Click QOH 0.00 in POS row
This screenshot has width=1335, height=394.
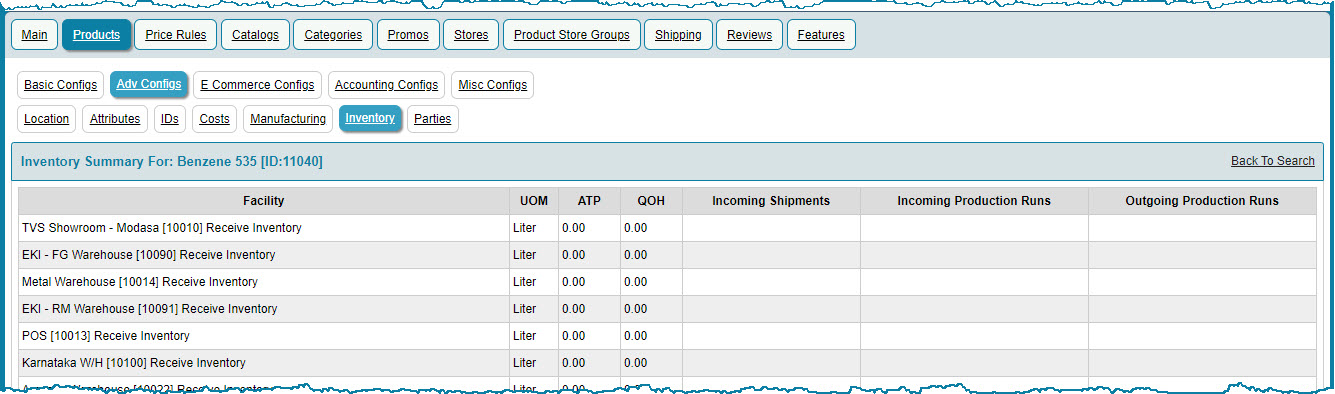click(635, 336)
